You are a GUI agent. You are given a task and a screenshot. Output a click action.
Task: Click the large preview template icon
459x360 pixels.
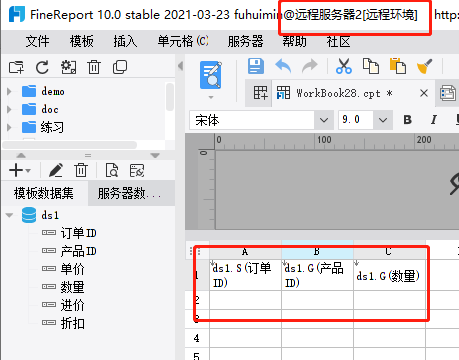[x=211, y=75]
